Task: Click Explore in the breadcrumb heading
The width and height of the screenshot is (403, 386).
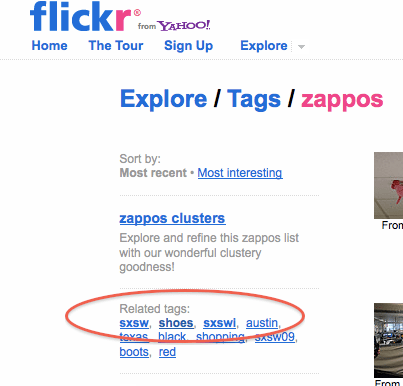Action: (x=163, y=99)
